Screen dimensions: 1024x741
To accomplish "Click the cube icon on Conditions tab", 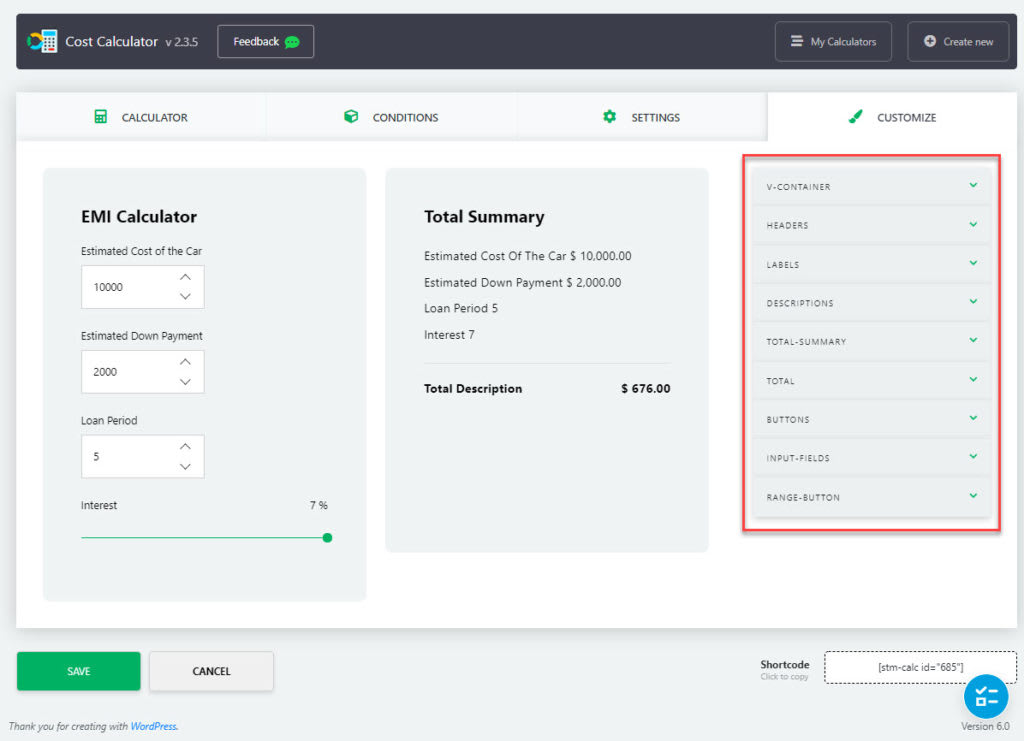I will coord(351,117).
